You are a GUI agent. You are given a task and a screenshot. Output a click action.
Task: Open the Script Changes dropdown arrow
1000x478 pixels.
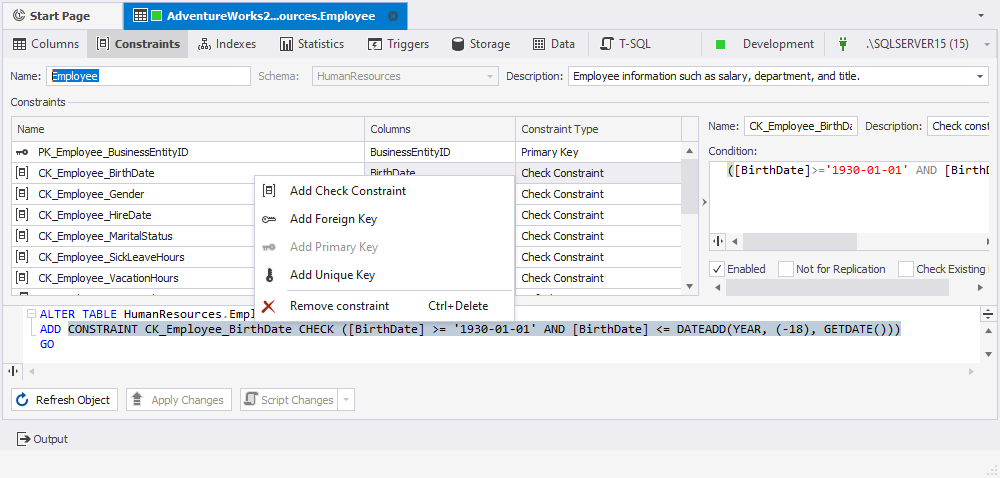[x=346, y=400]
